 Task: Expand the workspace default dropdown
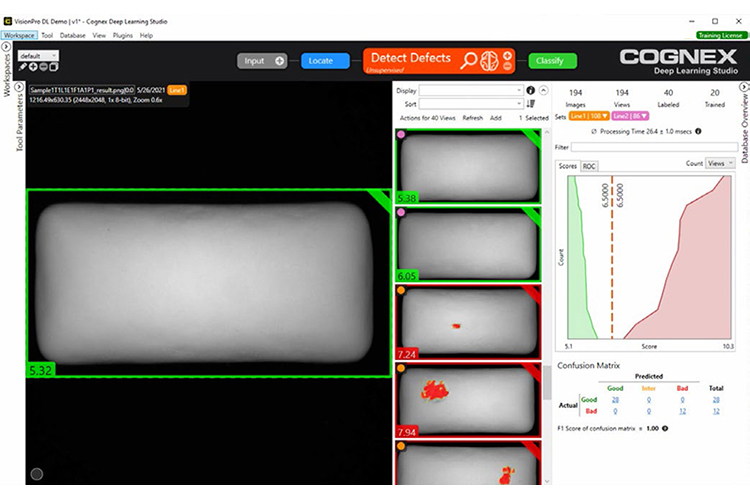pyautogui.click(x=39, y=55)
